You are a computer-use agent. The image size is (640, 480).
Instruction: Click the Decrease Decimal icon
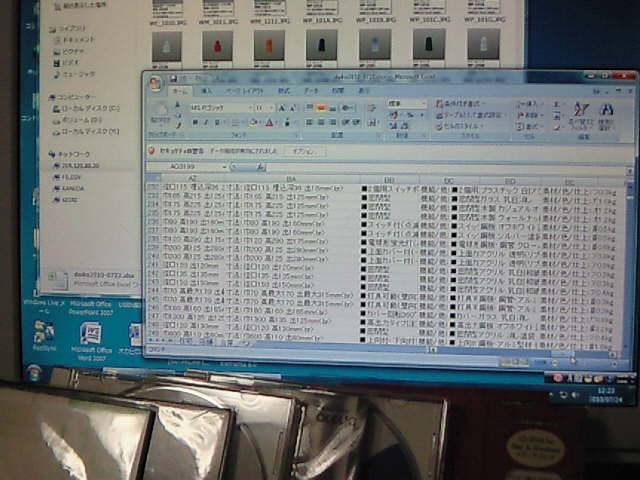coord(404,126)
